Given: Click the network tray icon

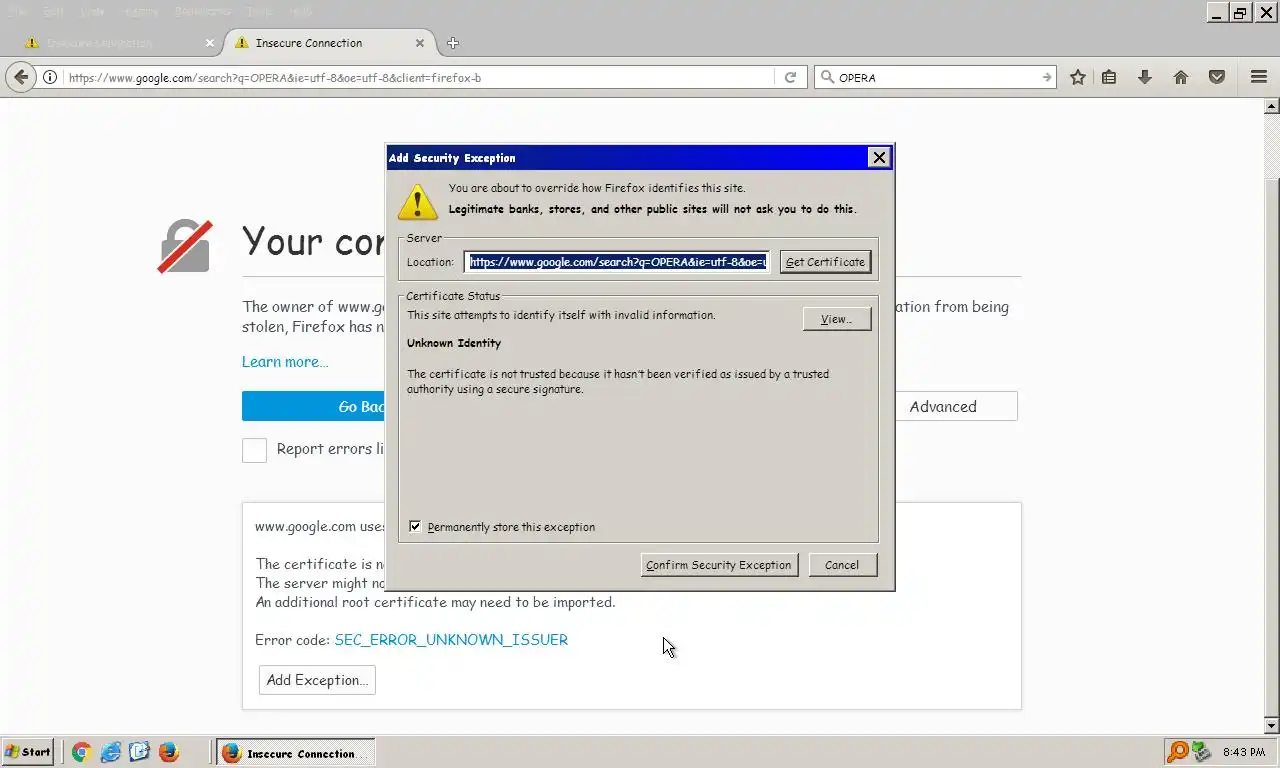Looking at the screenshot, I should click(x=1202, y=751).
